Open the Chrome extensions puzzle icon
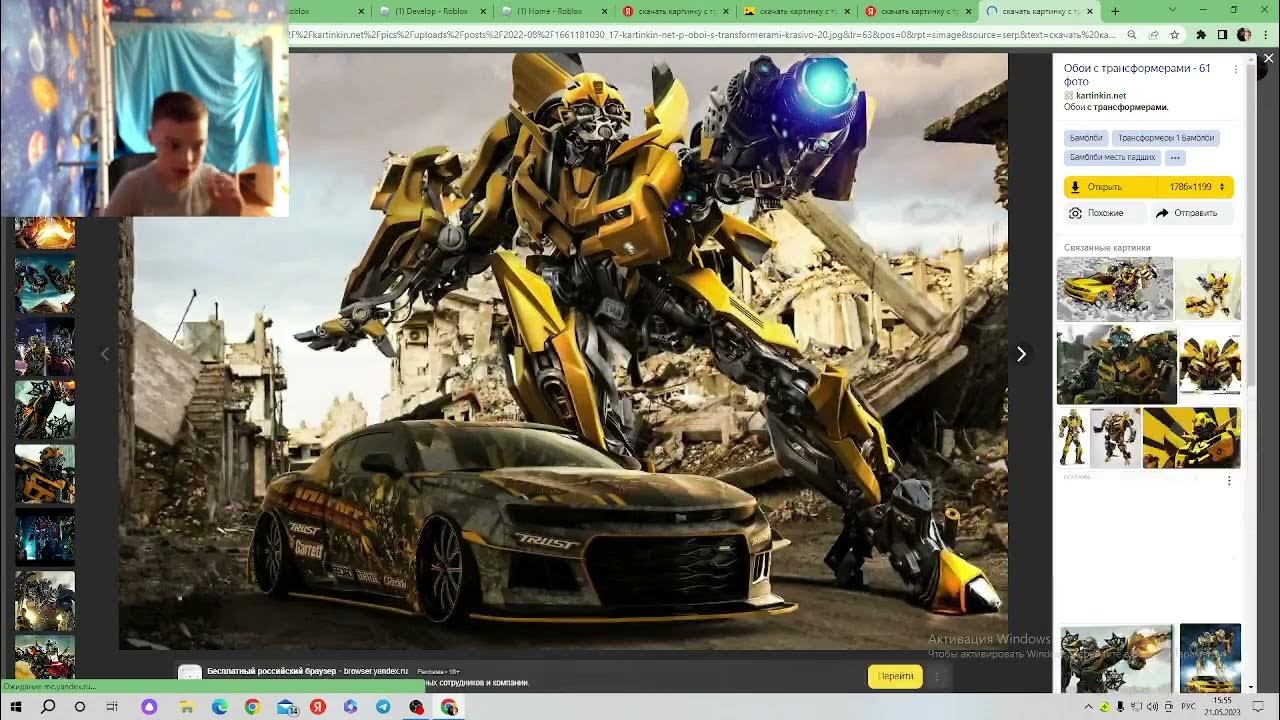Viewport: 1280px width, 720px height. click(x=1202, y=34)
